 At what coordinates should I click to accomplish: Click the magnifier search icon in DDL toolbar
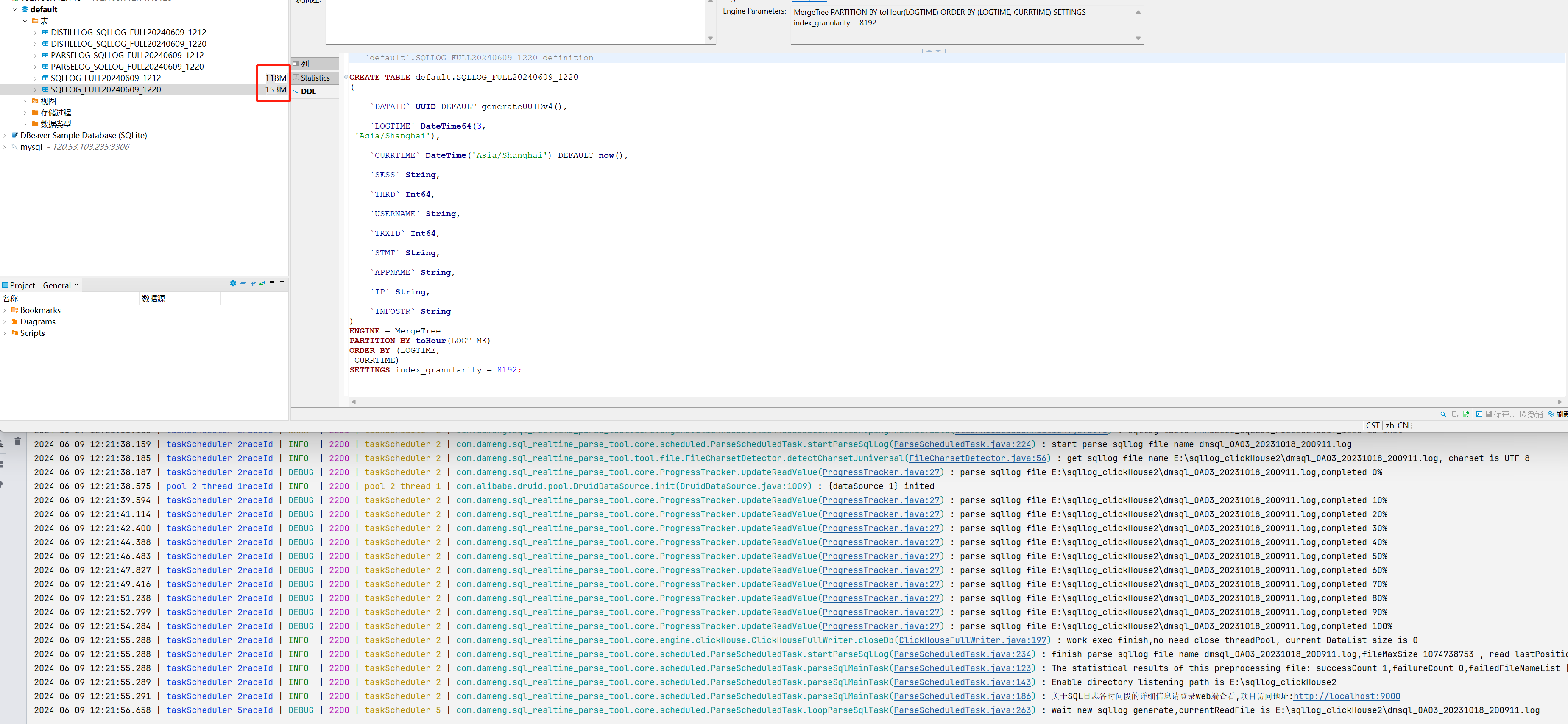tap(1442, 414)
